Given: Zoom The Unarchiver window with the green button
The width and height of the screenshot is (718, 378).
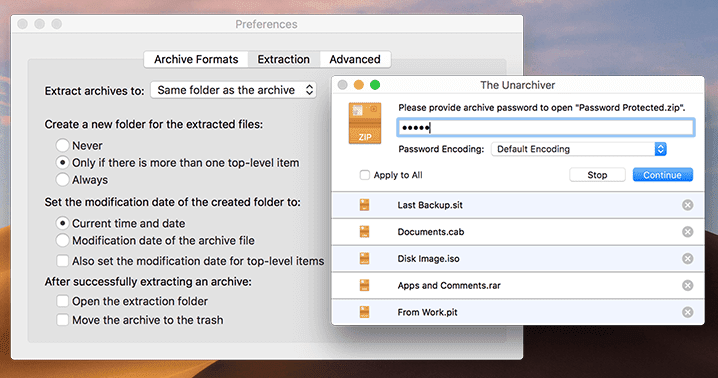Looking at the screenshot, I should coord(375,85).
